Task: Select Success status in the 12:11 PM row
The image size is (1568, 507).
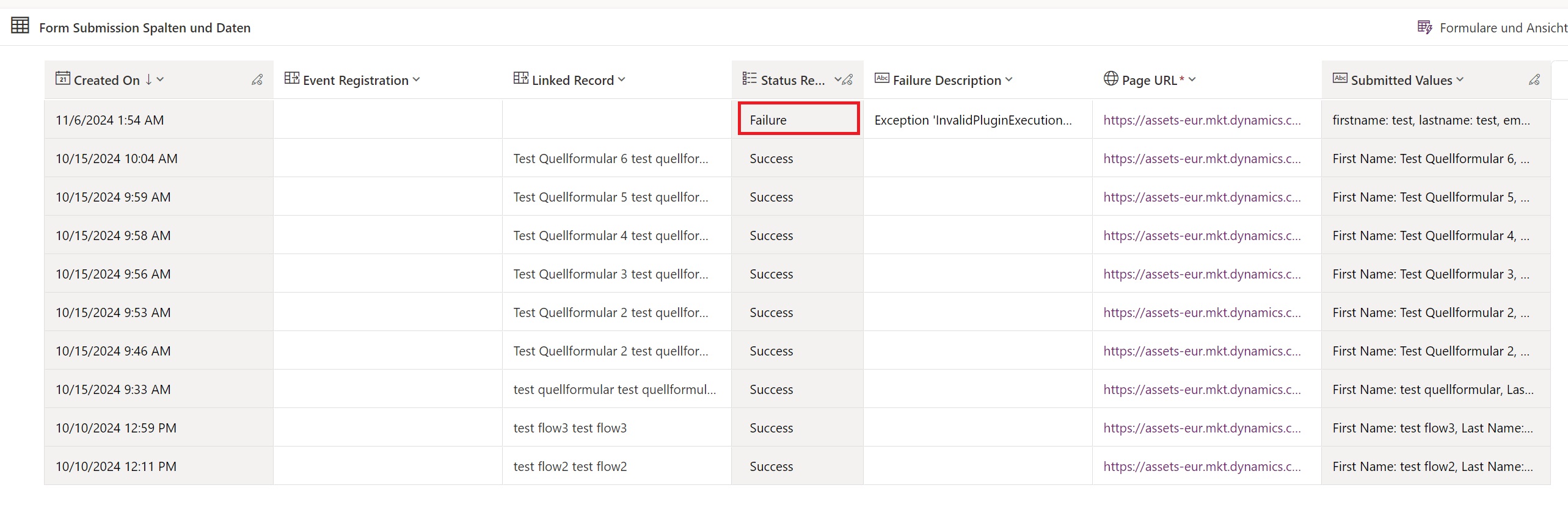Action: coord(797,466)
